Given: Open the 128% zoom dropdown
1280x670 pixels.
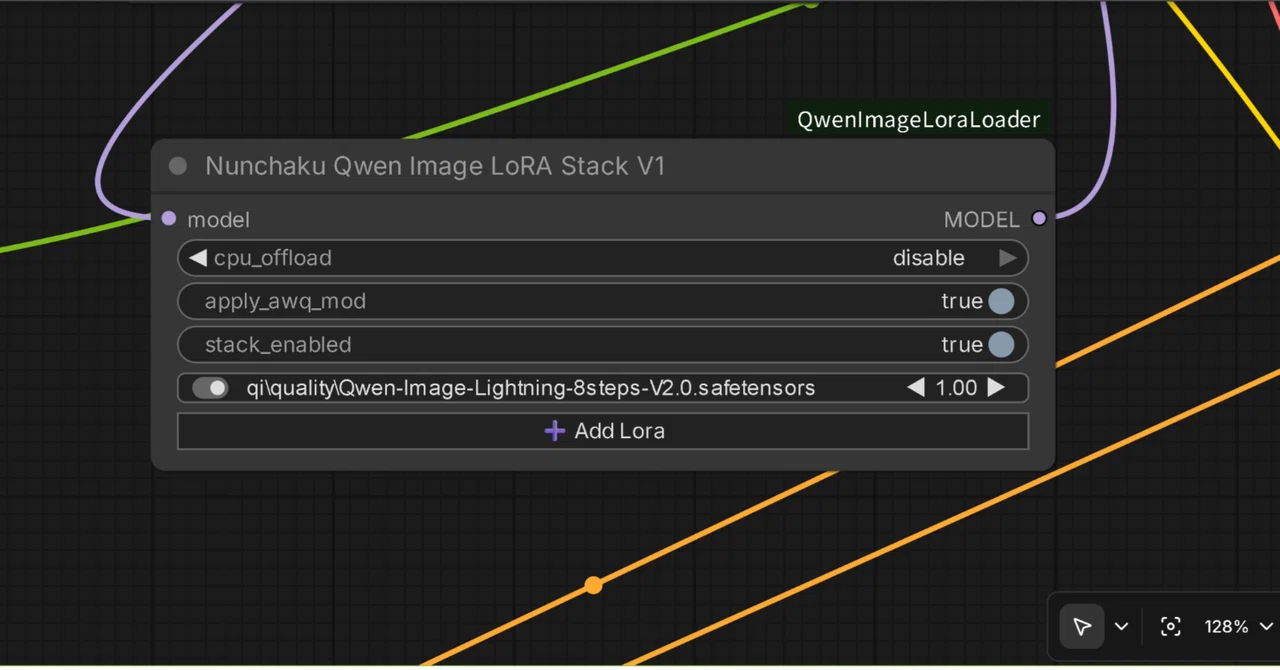Looking at the screenshot, I should tap(1239, 627).
